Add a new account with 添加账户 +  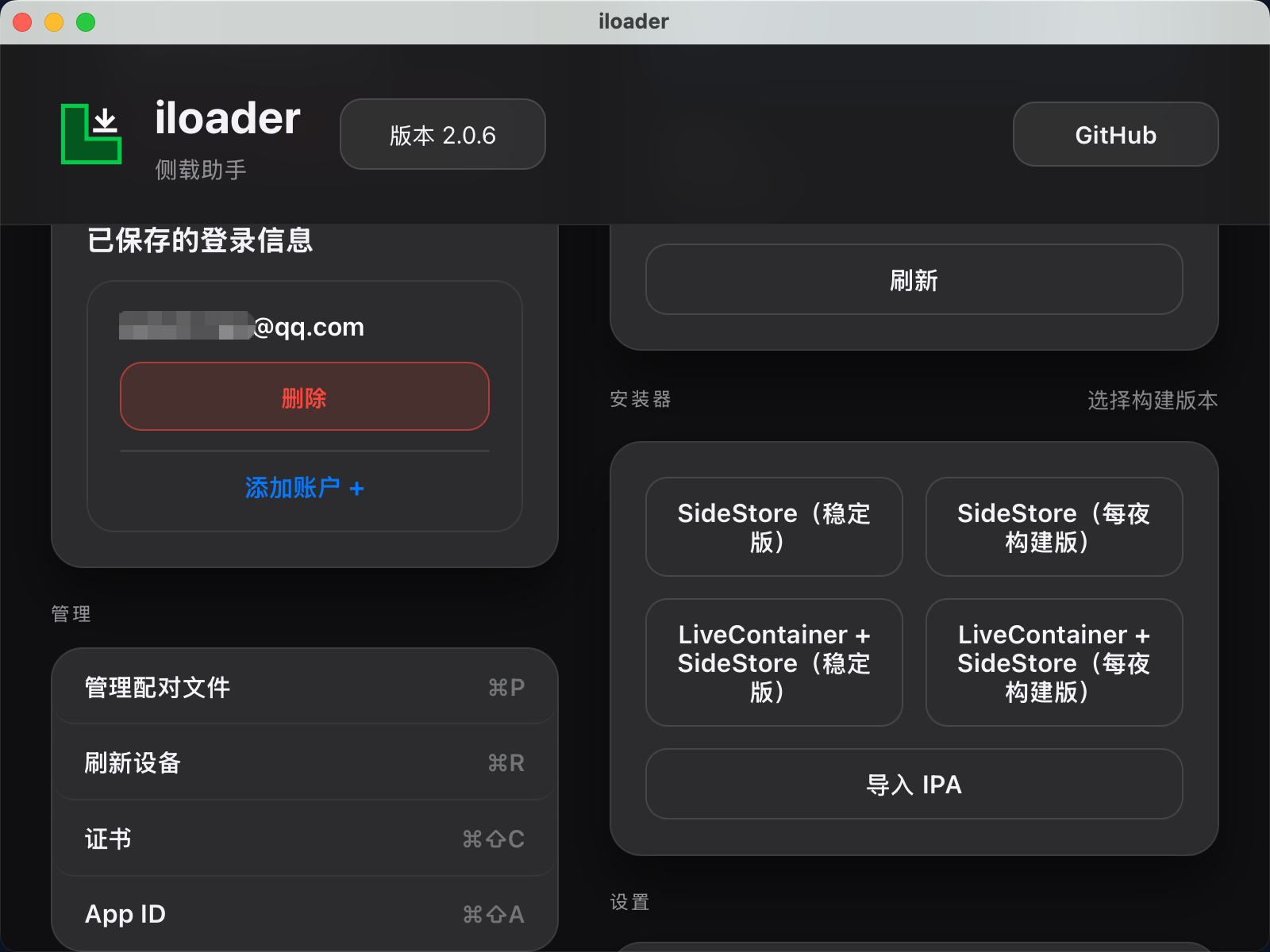click(x=304, y=488)
